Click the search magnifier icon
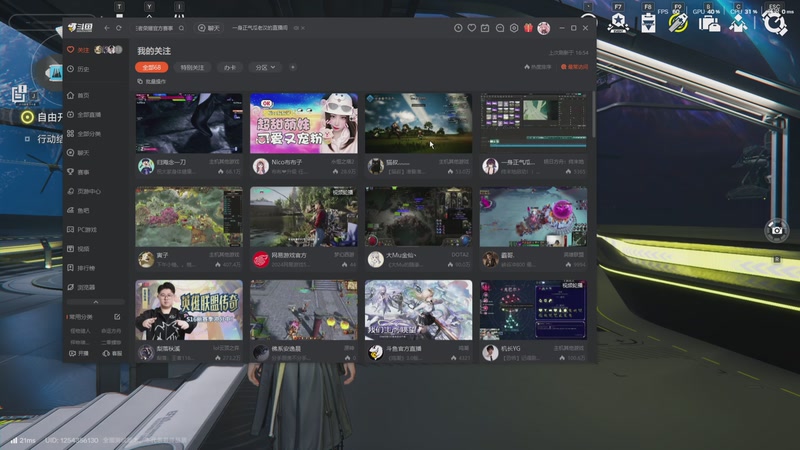The width and height of the screenshot is (800, 450). click(x=181, y=28)
